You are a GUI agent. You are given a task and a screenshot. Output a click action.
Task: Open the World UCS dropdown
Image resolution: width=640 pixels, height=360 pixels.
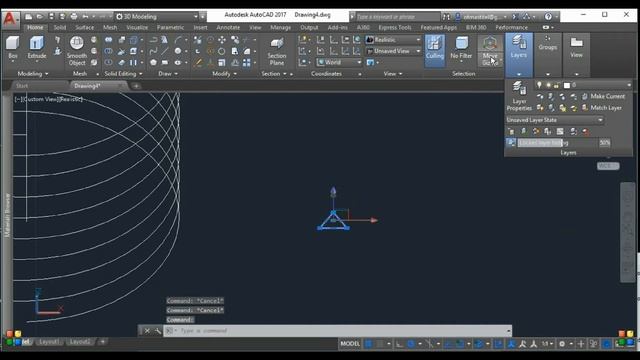click(339, 62)
